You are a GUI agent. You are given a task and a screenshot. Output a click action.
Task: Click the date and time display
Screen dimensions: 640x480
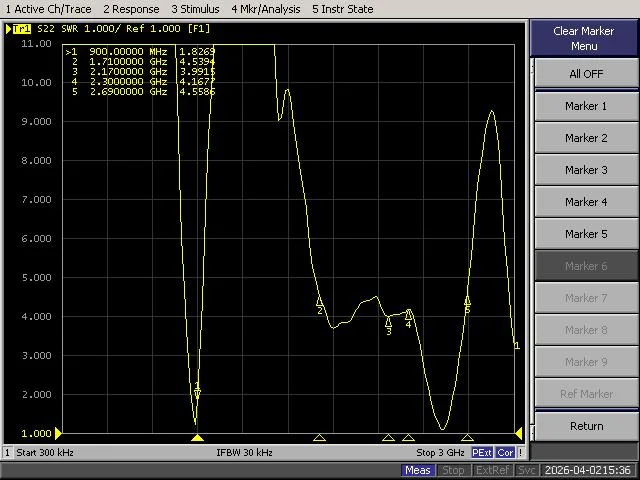tap(588, 471)
